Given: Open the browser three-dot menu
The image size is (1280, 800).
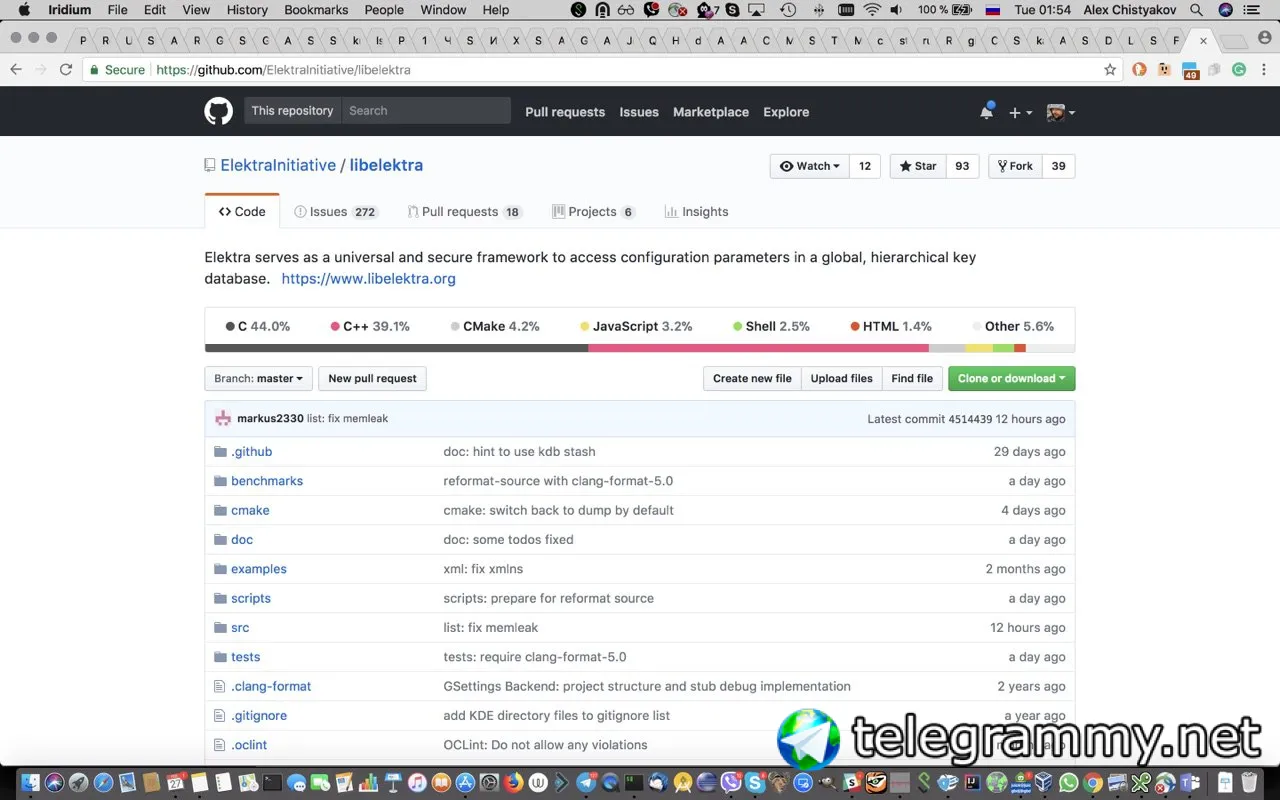Looking at the screenshot, I should [1262, 70].
